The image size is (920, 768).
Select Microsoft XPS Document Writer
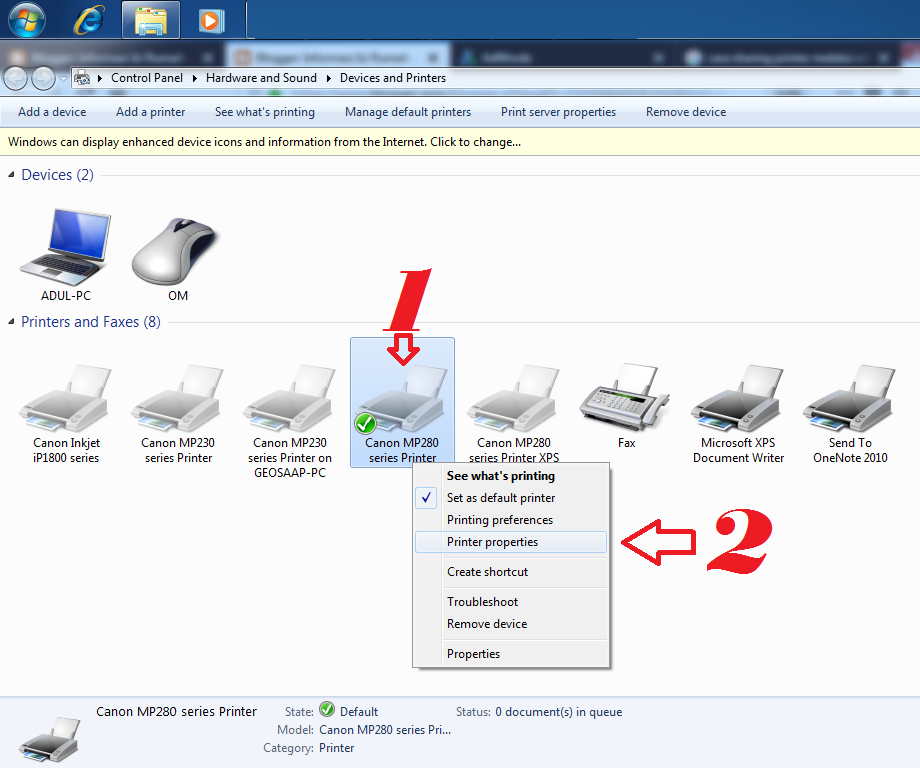click(738, 414)
